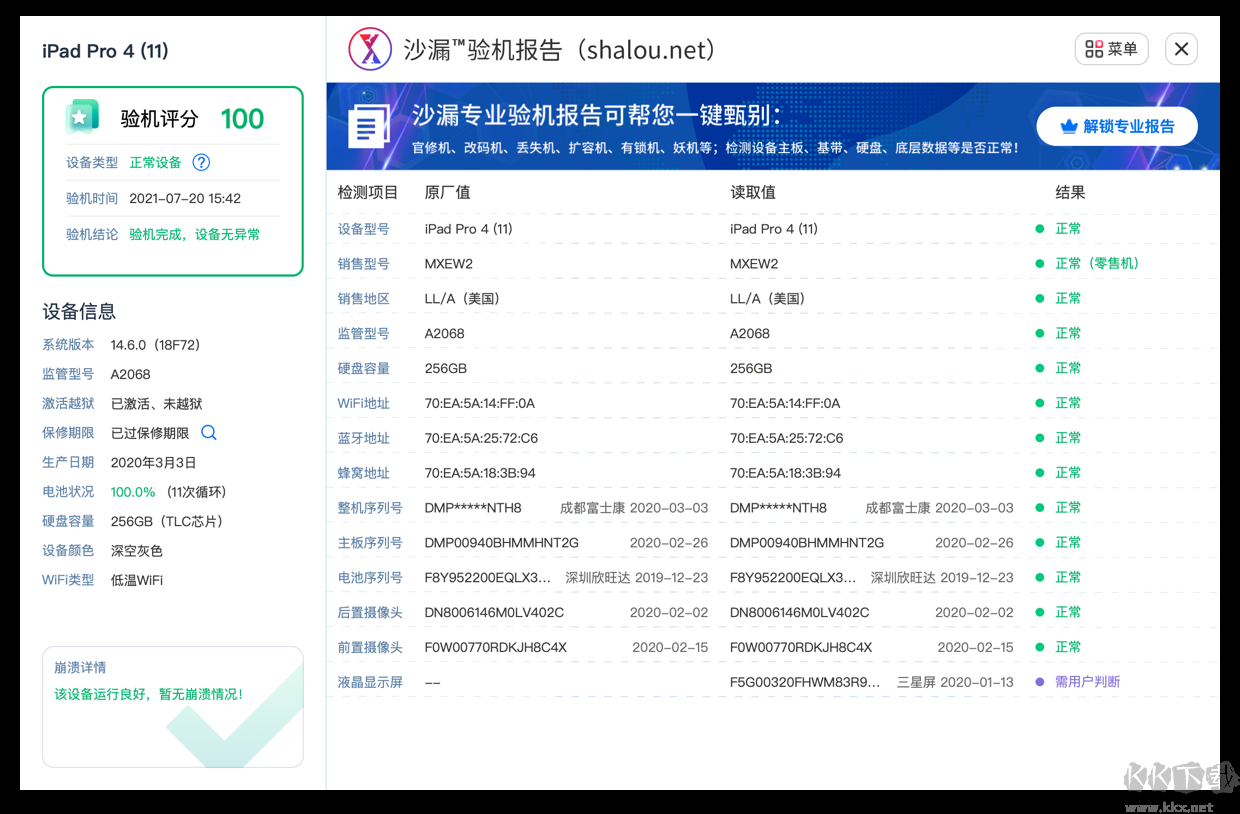The width and height of the screenshot is (1240, 814).
Task: Select the 检测项目 column header
Action: coord(369,192)
